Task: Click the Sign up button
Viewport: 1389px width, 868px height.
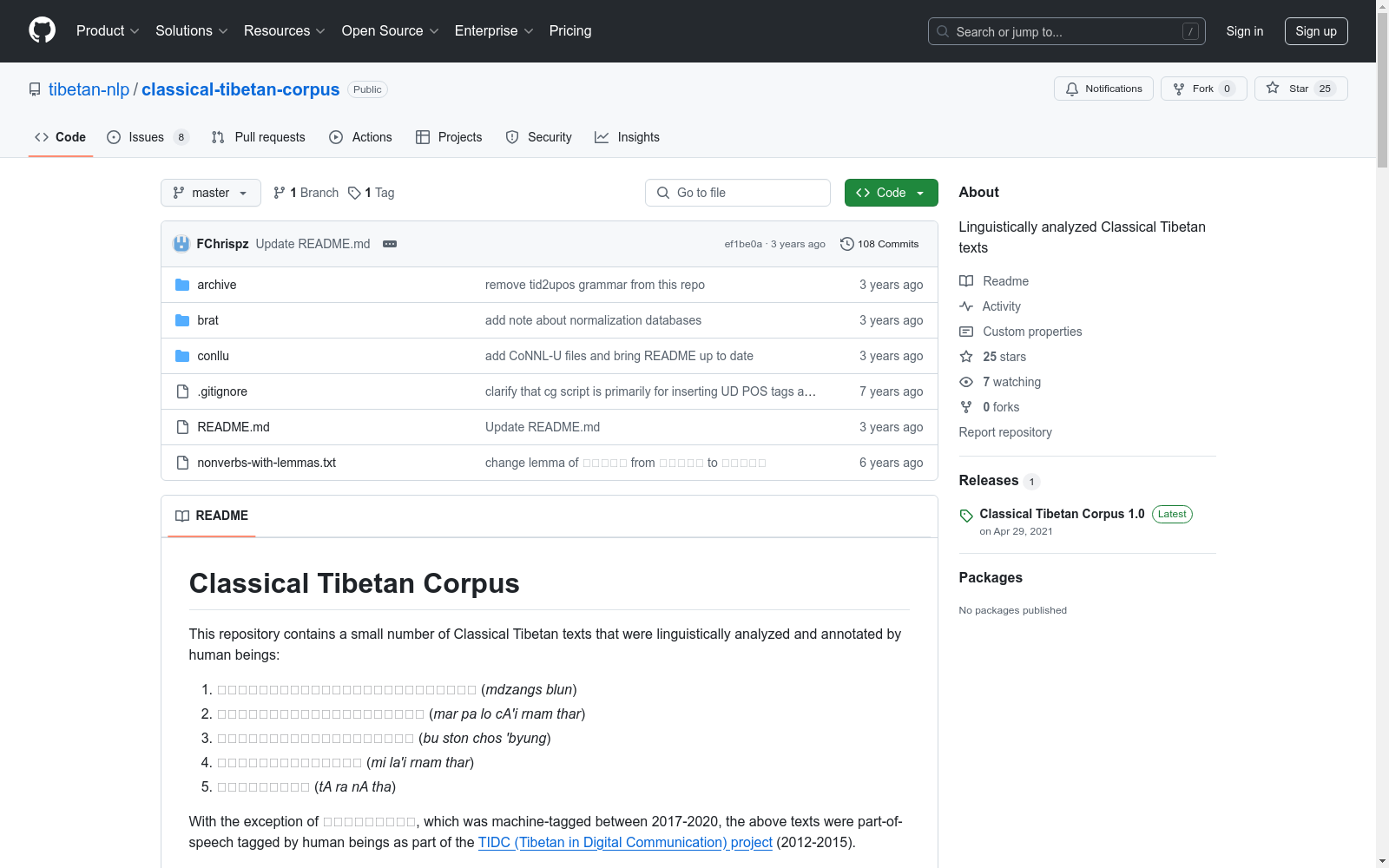Action: [1316, 31]
